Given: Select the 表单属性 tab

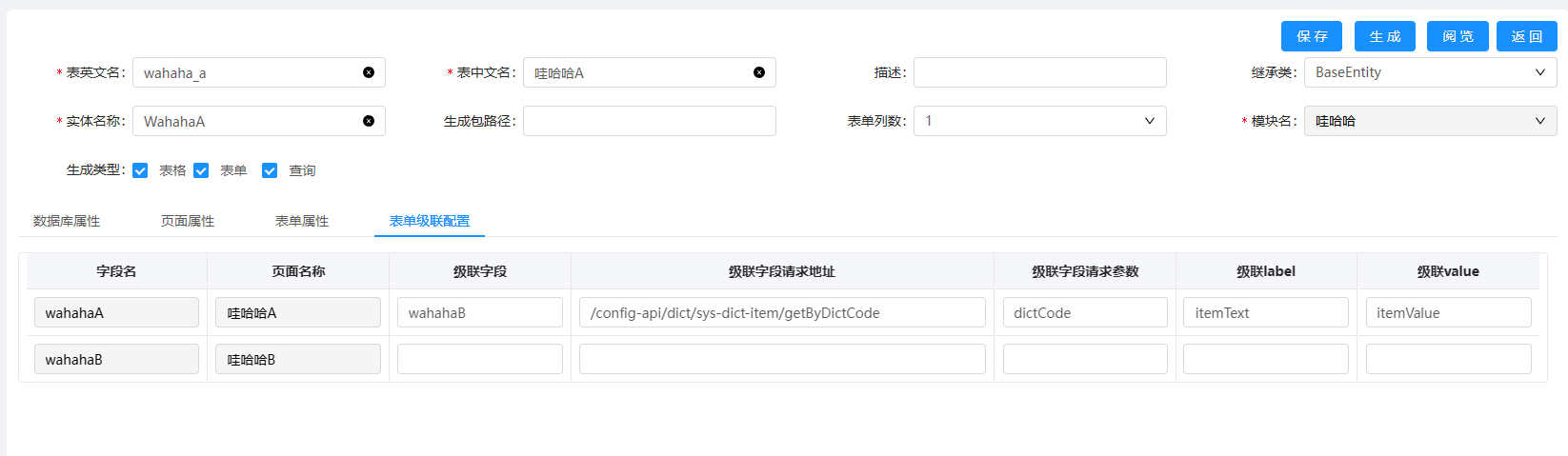Looking at the screenshot, I should tap(302, 221).
